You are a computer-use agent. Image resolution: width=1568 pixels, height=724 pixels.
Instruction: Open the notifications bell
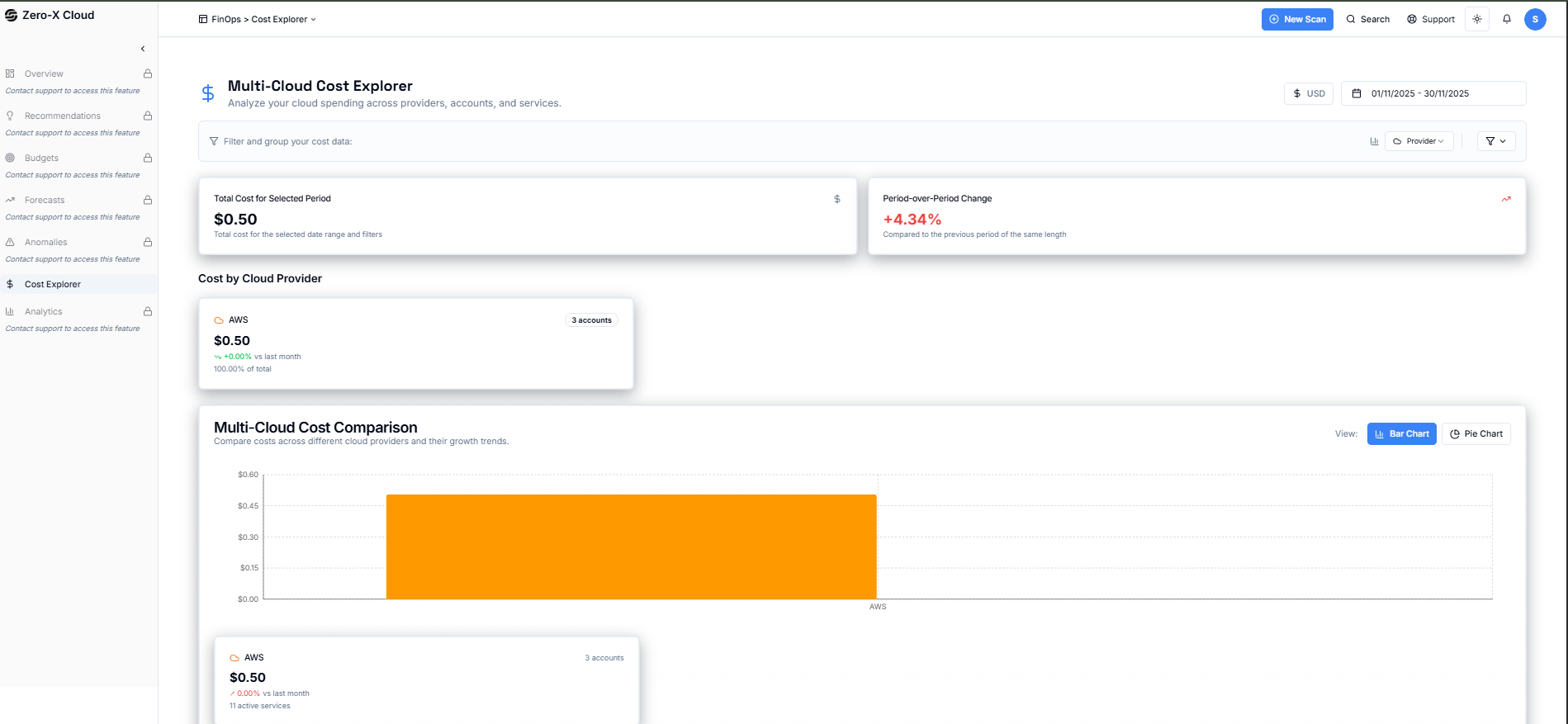click(x=1507, y=19)
